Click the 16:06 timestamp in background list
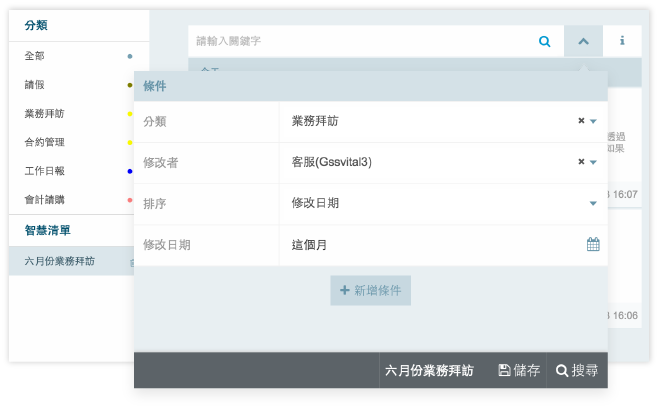Screen dimensions: 659x412 tap(625, 315)
